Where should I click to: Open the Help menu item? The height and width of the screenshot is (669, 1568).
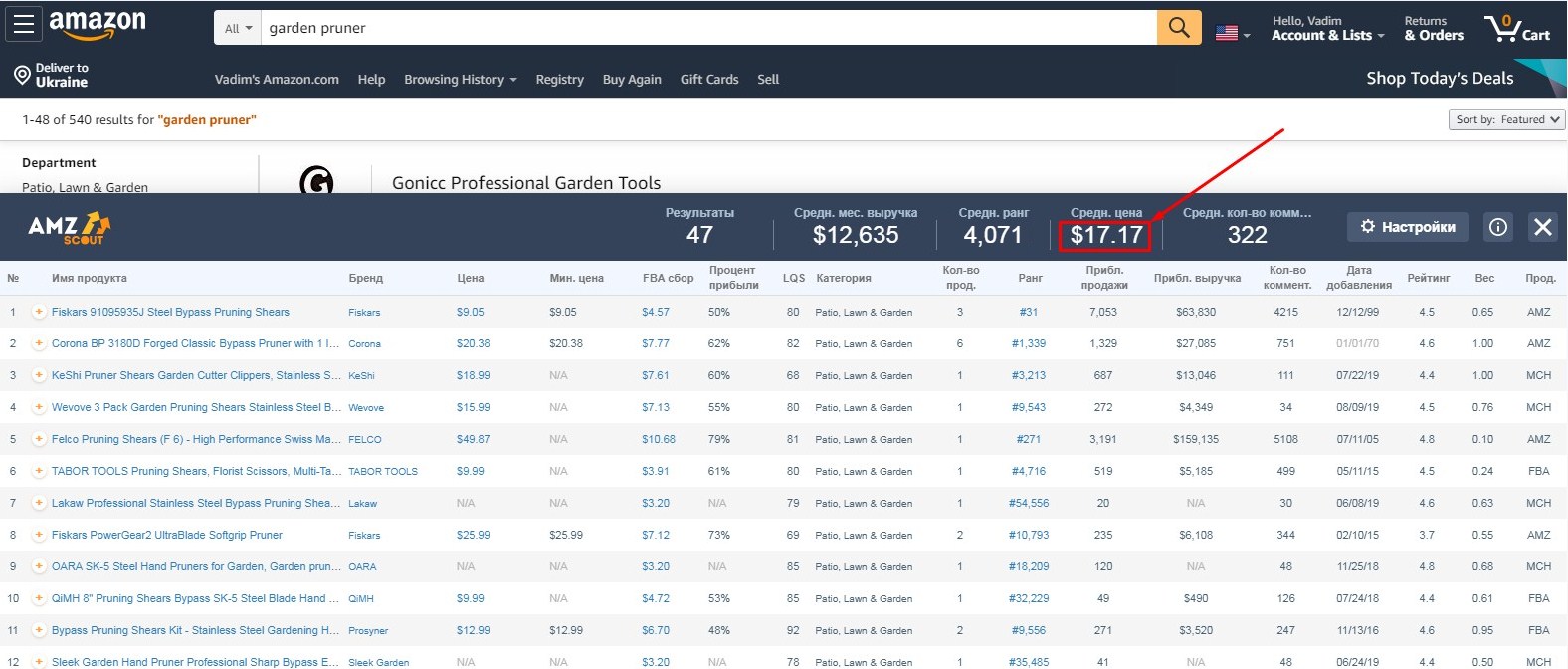click(x=371, y=80)
